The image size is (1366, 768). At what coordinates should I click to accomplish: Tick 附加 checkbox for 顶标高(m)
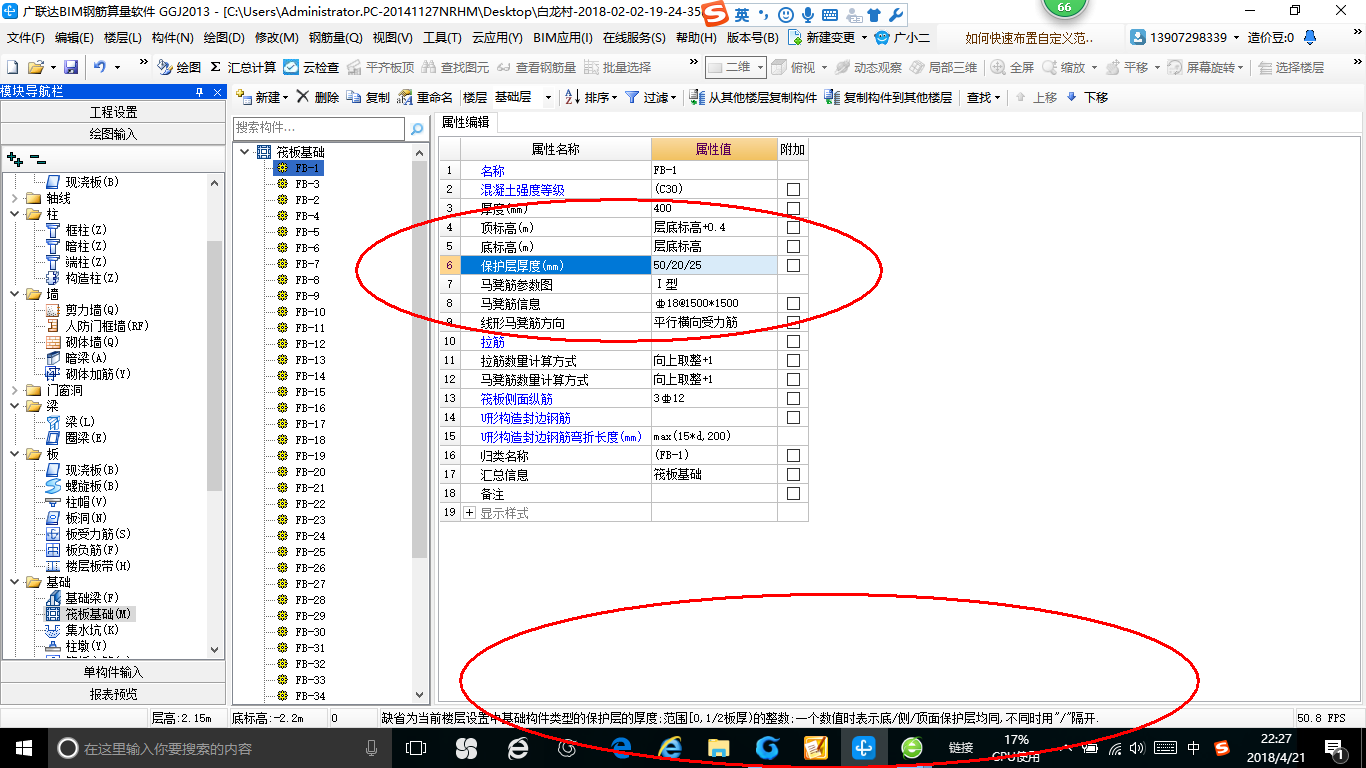coord(793,227)
